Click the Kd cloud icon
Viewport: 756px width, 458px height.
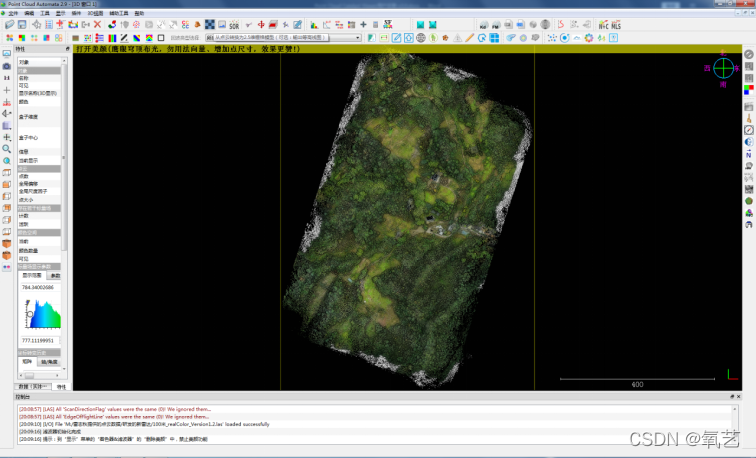tap(484, 25)
